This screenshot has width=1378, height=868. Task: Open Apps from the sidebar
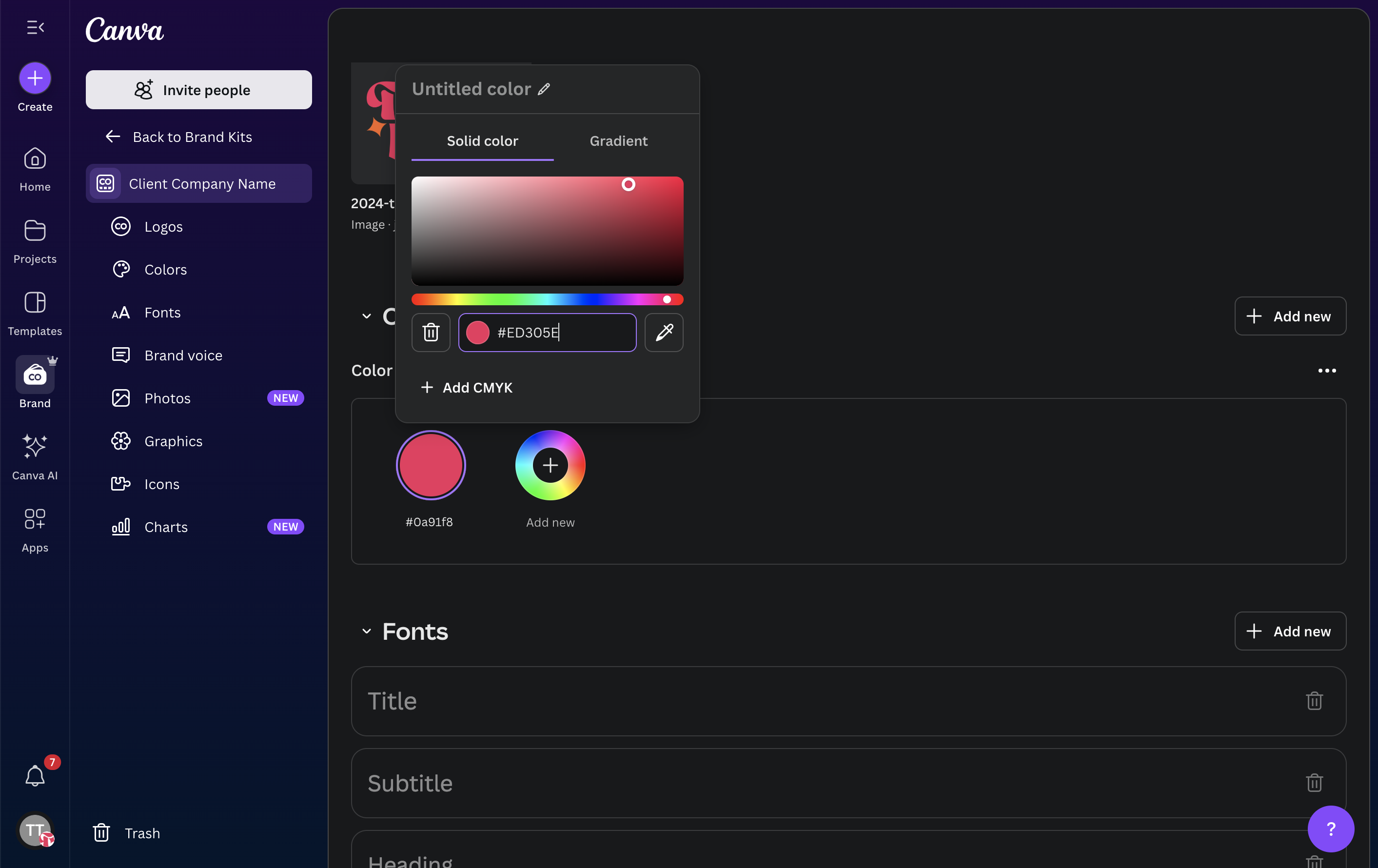pos(35,530)
